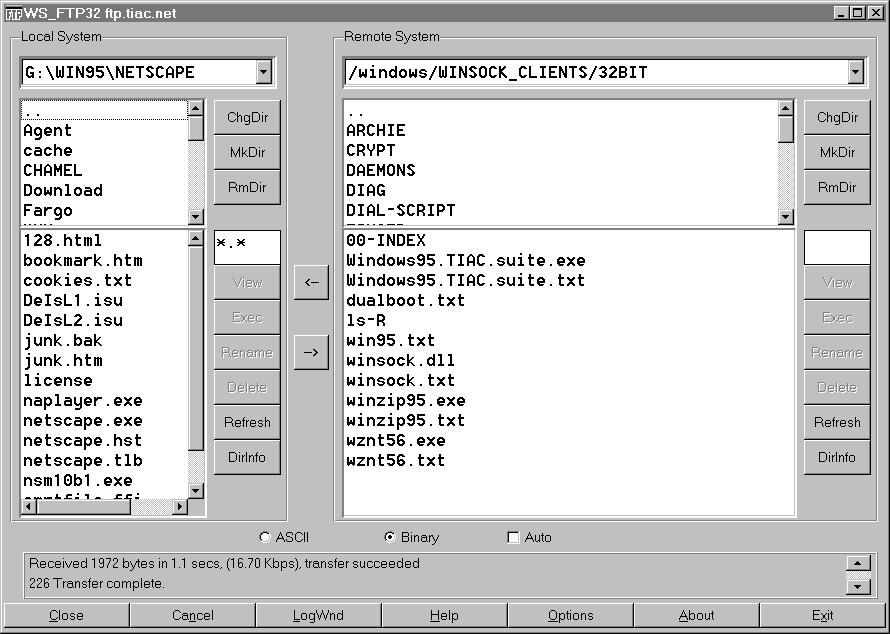The width and height of the screenshot is (890, 634).
Task: Click remote RmDir button
Action: pyautogui.click(x=837, y=188)
